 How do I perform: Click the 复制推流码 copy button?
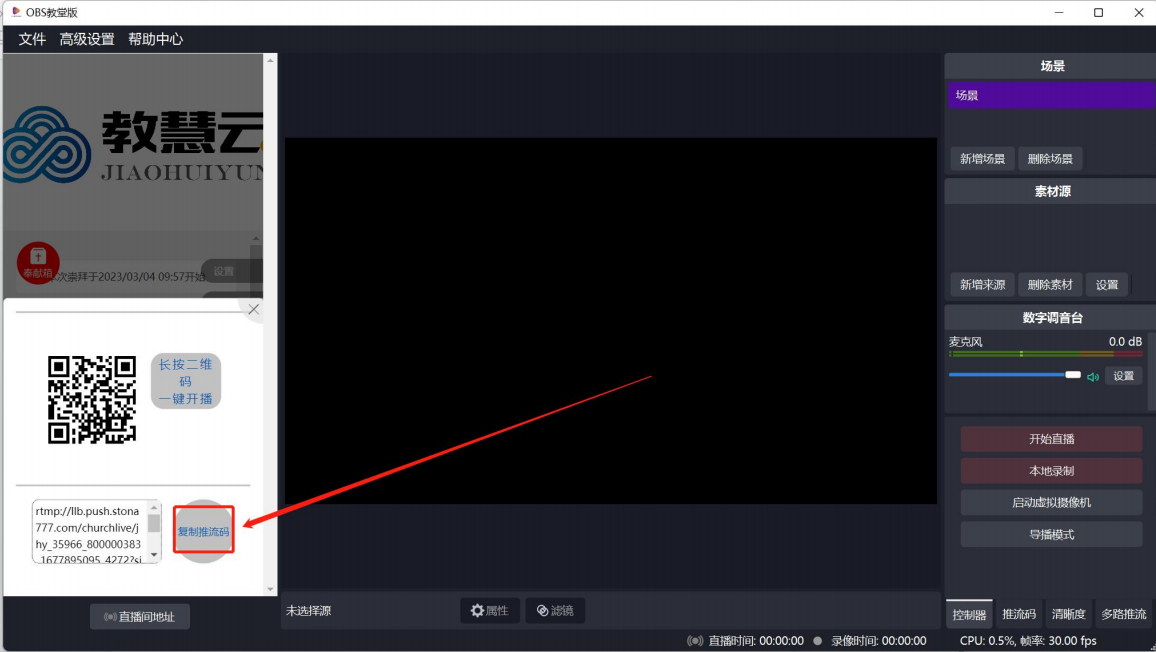[203, 530]
